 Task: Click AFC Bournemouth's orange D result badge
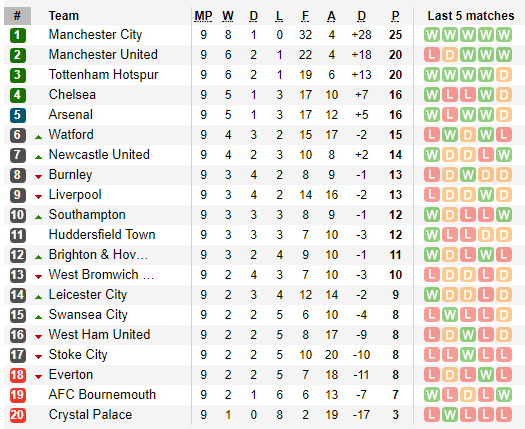(x=468, y=395)
